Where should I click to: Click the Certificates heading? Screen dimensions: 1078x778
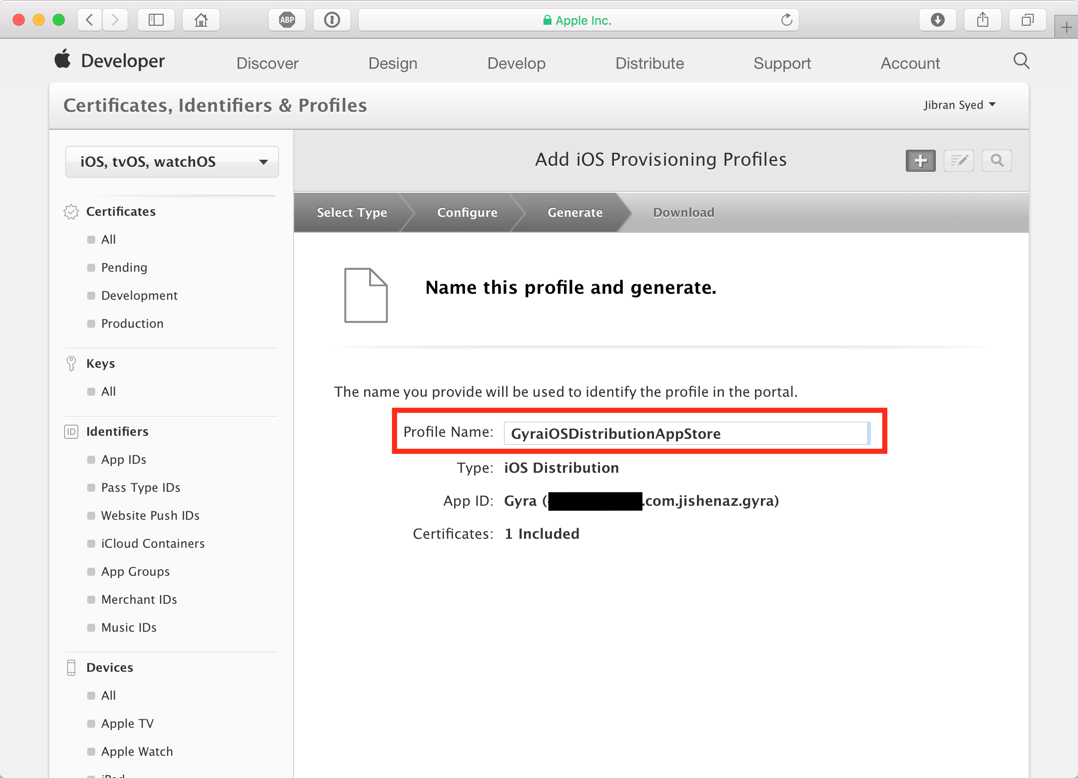121,212
